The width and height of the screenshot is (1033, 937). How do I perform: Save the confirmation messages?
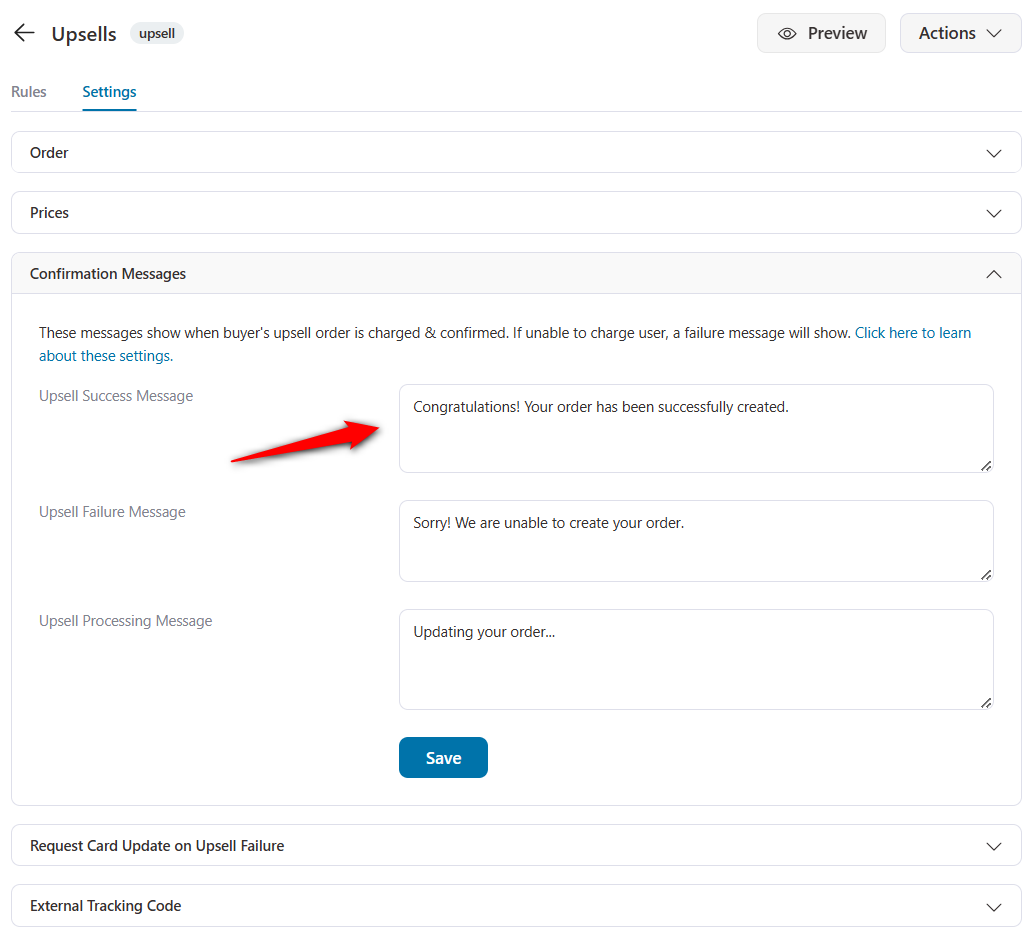point(443,758)
